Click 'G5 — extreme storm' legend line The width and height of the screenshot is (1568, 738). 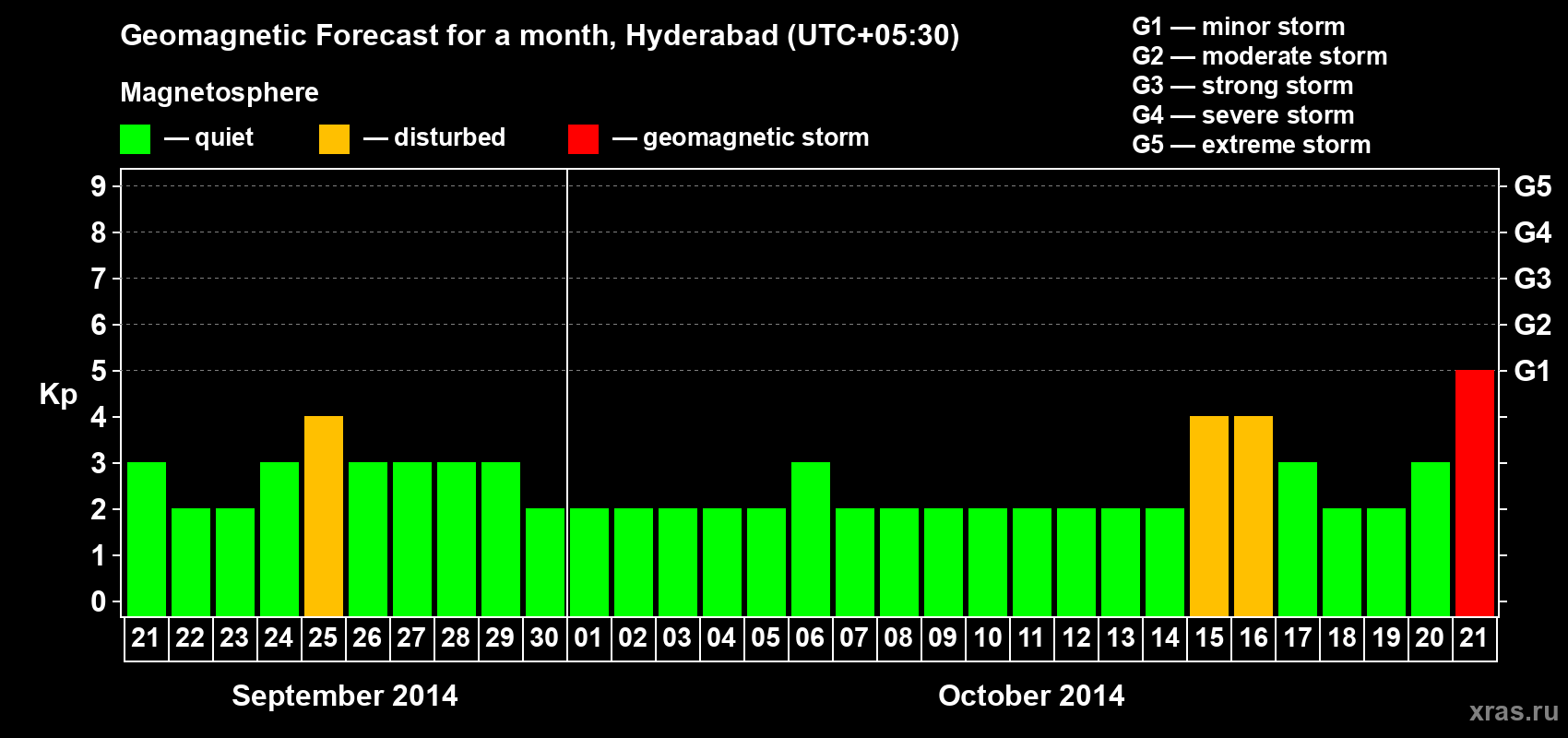tap(1251, 145)
